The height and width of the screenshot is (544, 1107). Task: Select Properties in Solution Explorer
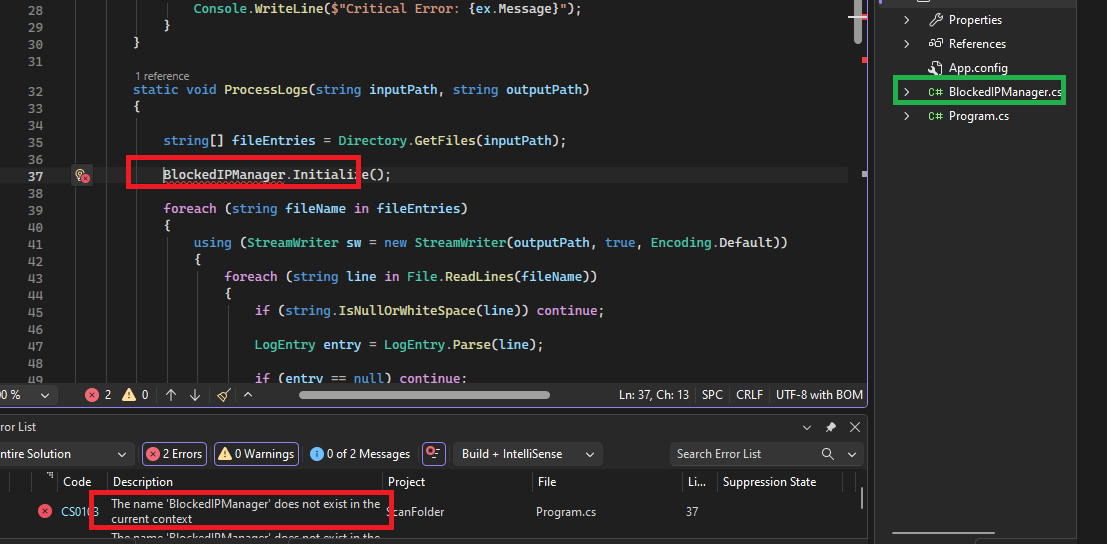[975, 20]
